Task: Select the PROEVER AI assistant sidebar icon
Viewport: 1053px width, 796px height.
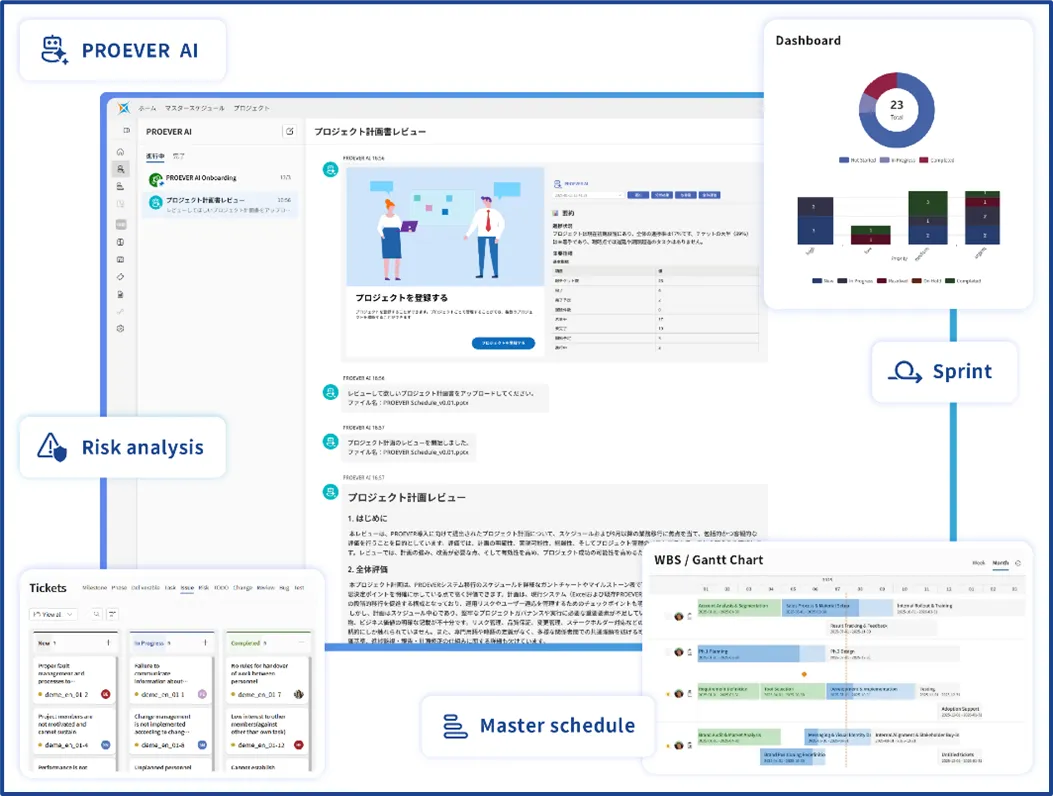Action: click(x=120, y=169)
